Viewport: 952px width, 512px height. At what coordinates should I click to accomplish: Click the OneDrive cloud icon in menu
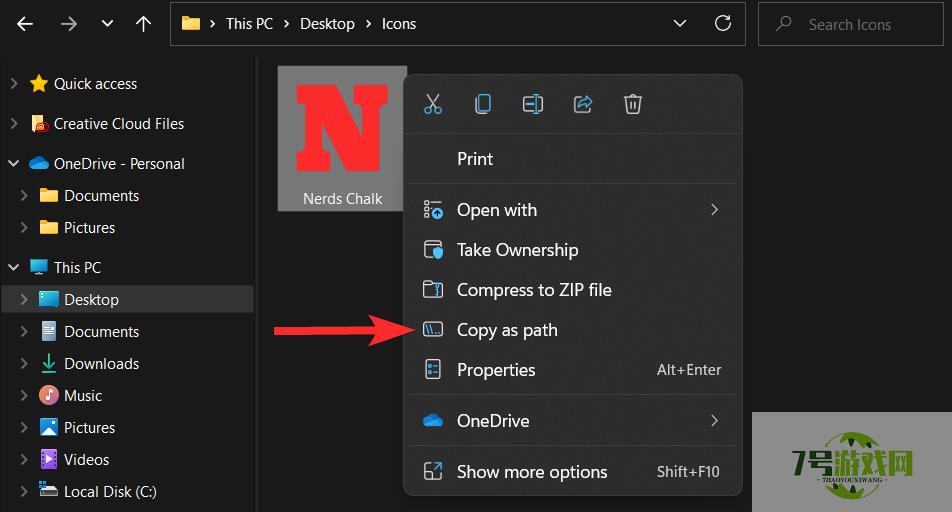coord(433,420)
